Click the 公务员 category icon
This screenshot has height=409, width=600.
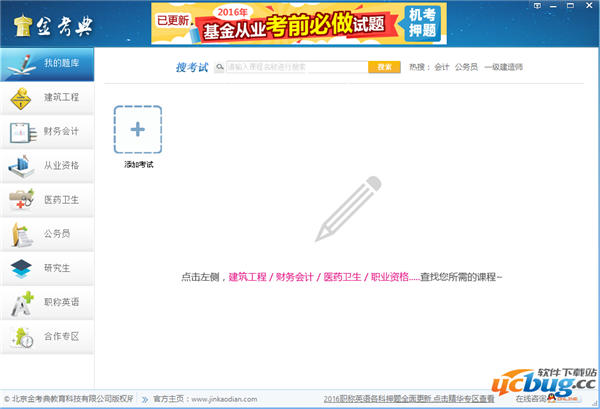click(21, 234)
